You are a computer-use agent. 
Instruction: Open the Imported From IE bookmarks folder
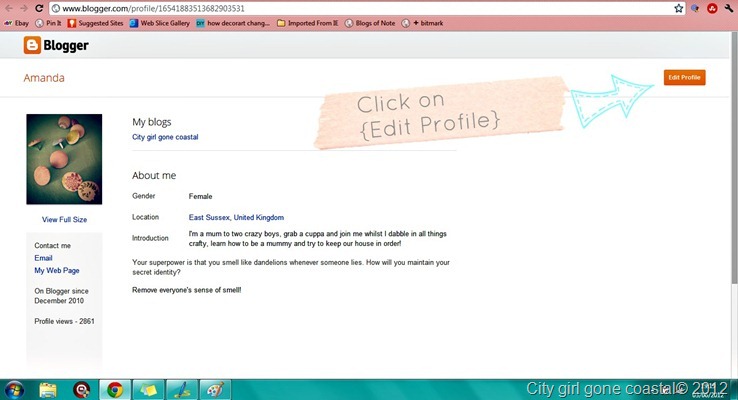307,23
